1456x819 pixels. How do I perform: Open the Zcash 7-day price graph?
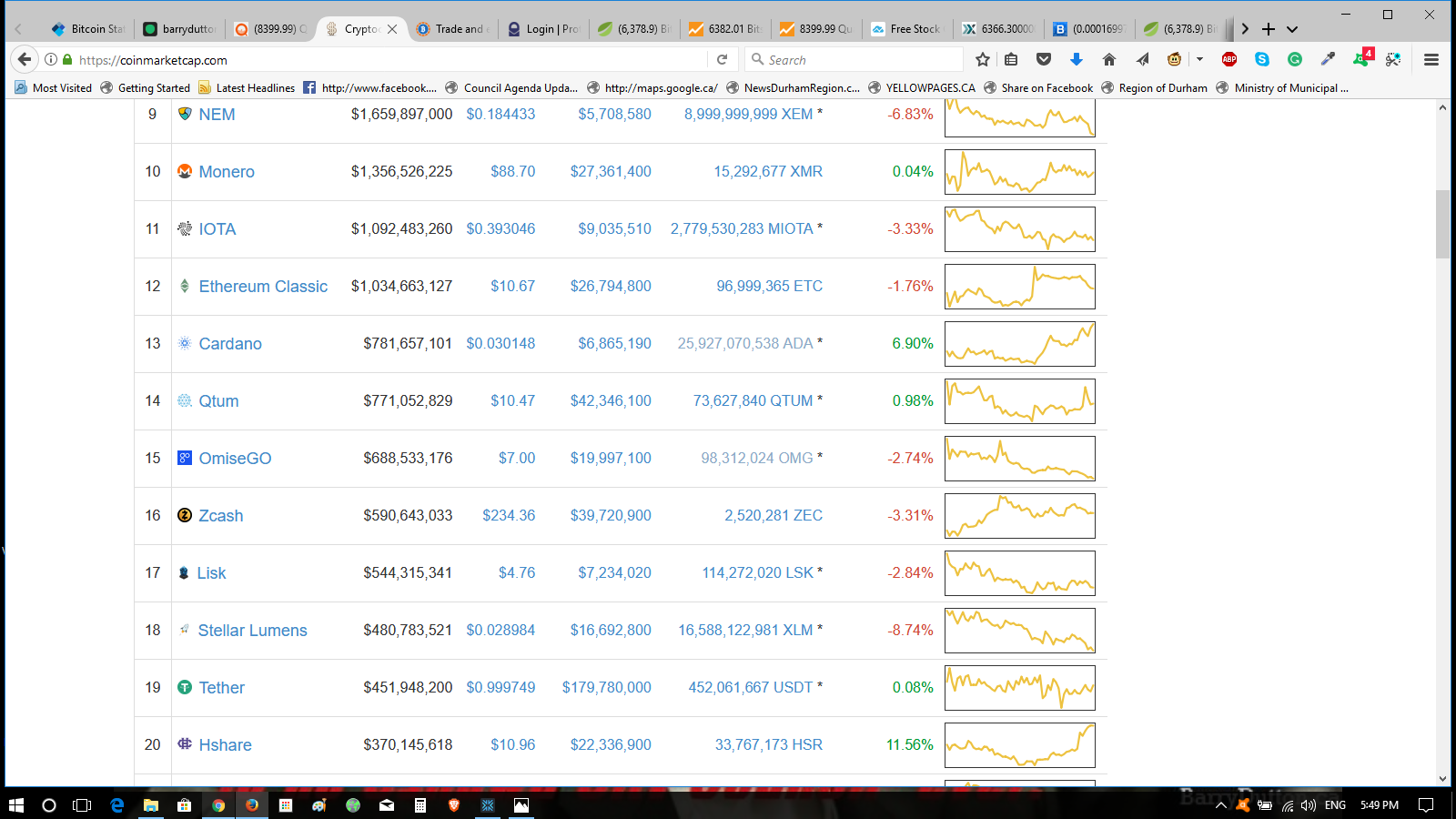coord(1019,516)
